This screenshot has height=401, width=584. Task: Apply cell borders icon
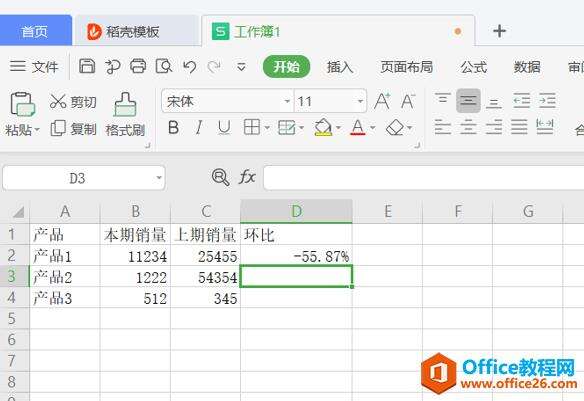(x=252, y=127)
